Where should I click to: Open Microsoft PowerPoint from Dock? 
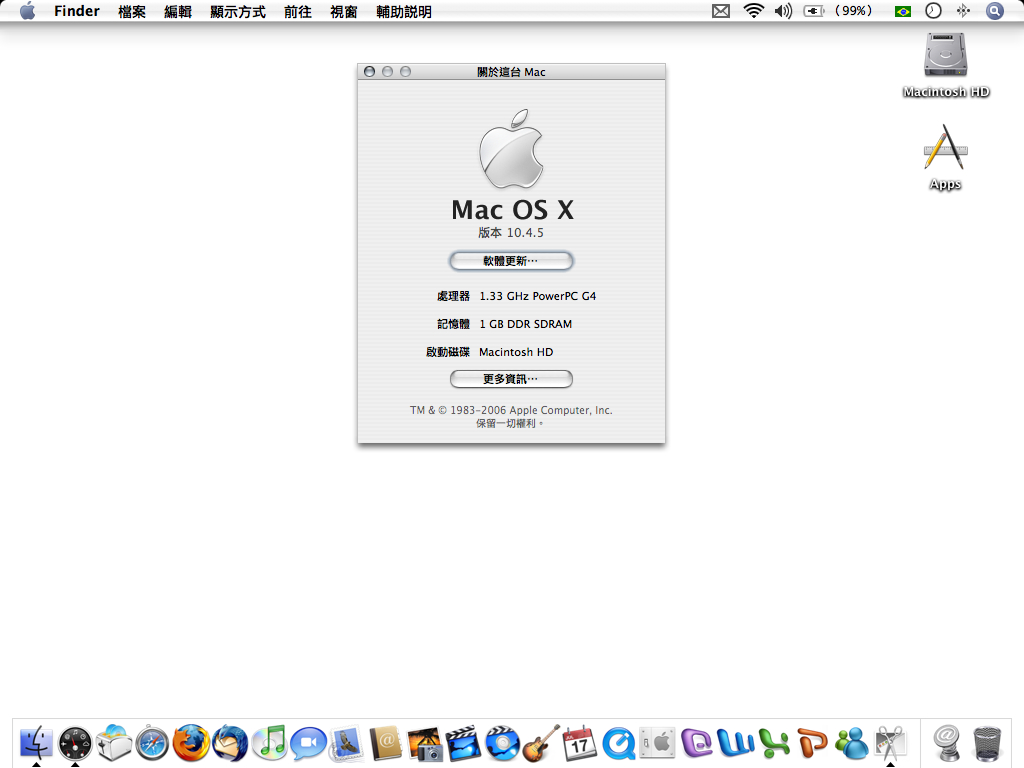(x=812, y=743)
